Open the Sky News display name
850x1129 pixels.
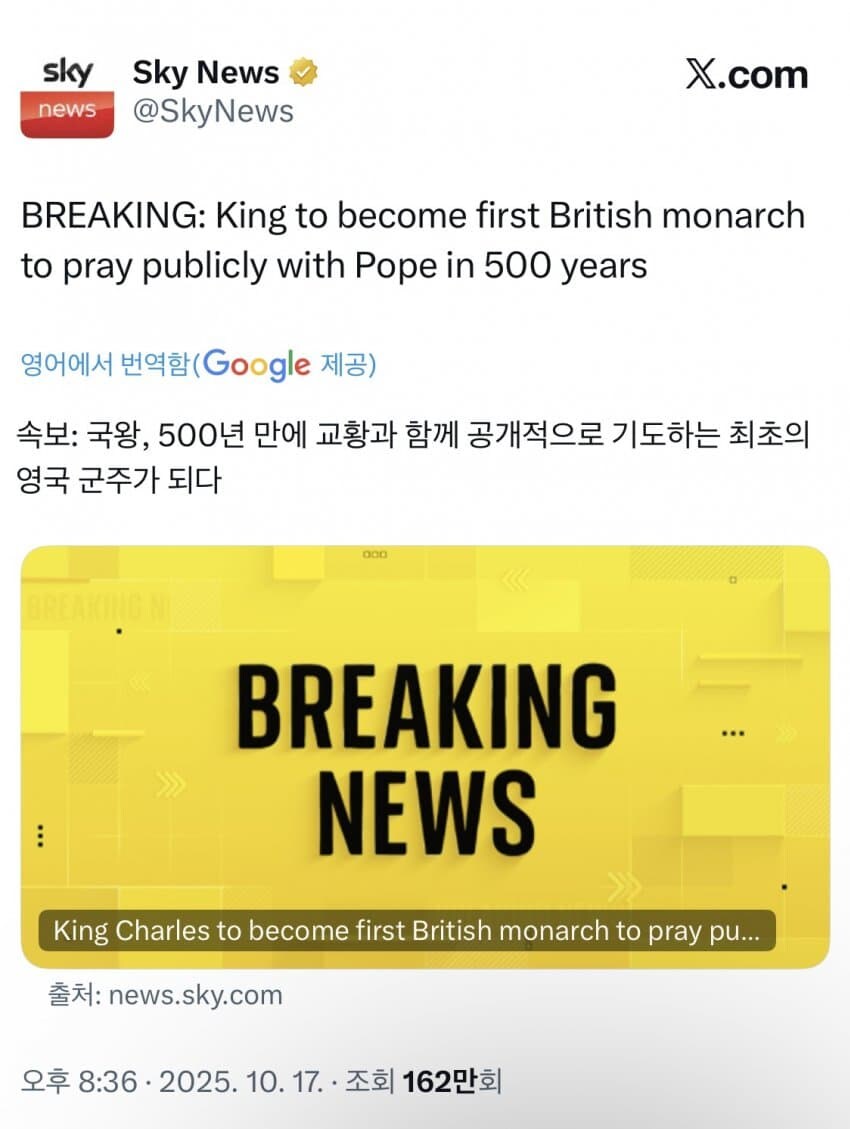[x=206, y=73]
